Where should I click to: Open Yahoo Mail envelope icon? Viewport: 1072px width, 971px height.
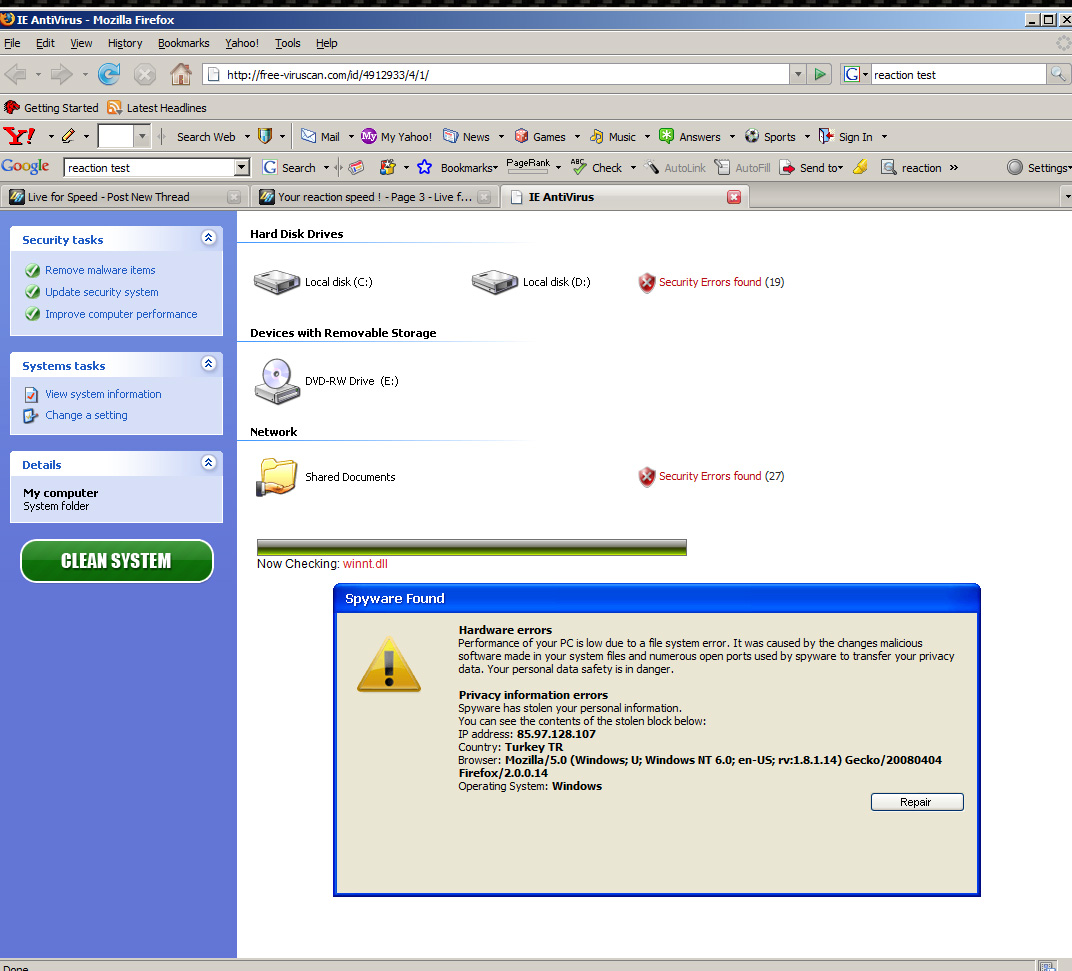[x=308, y=136]
